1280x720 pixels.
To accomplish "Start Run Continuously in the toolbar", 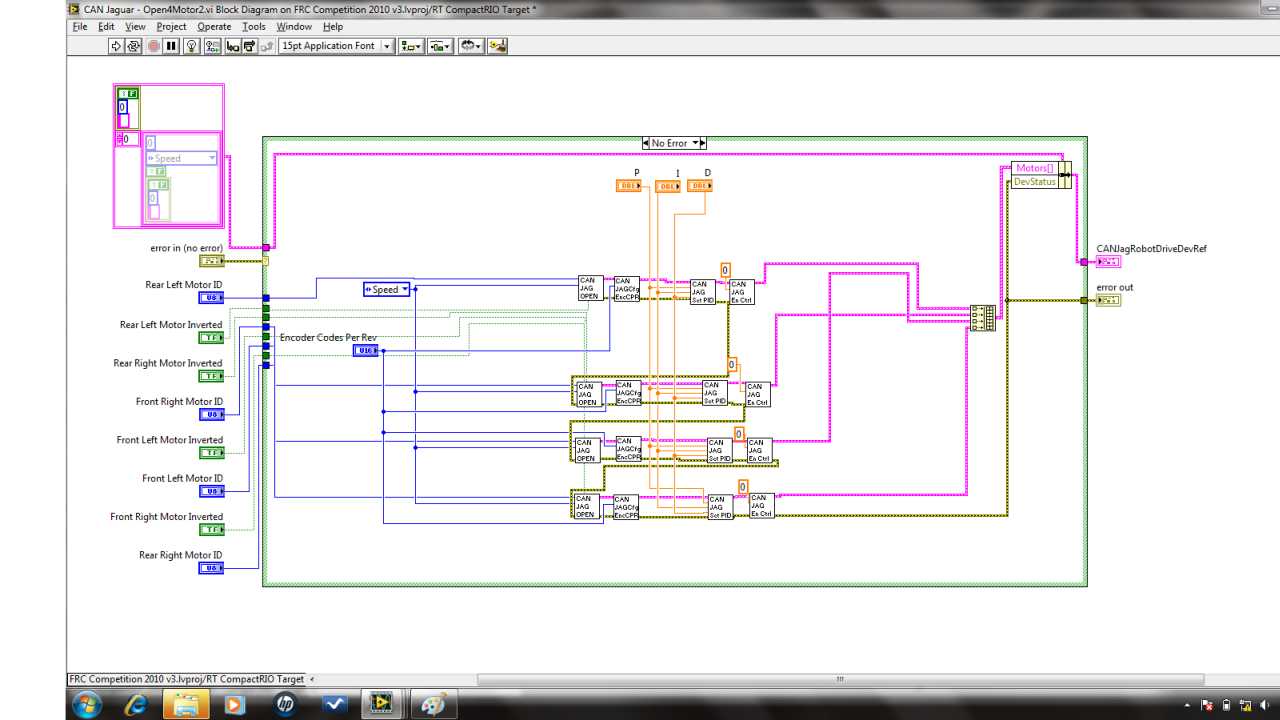I will pos(134,46).
